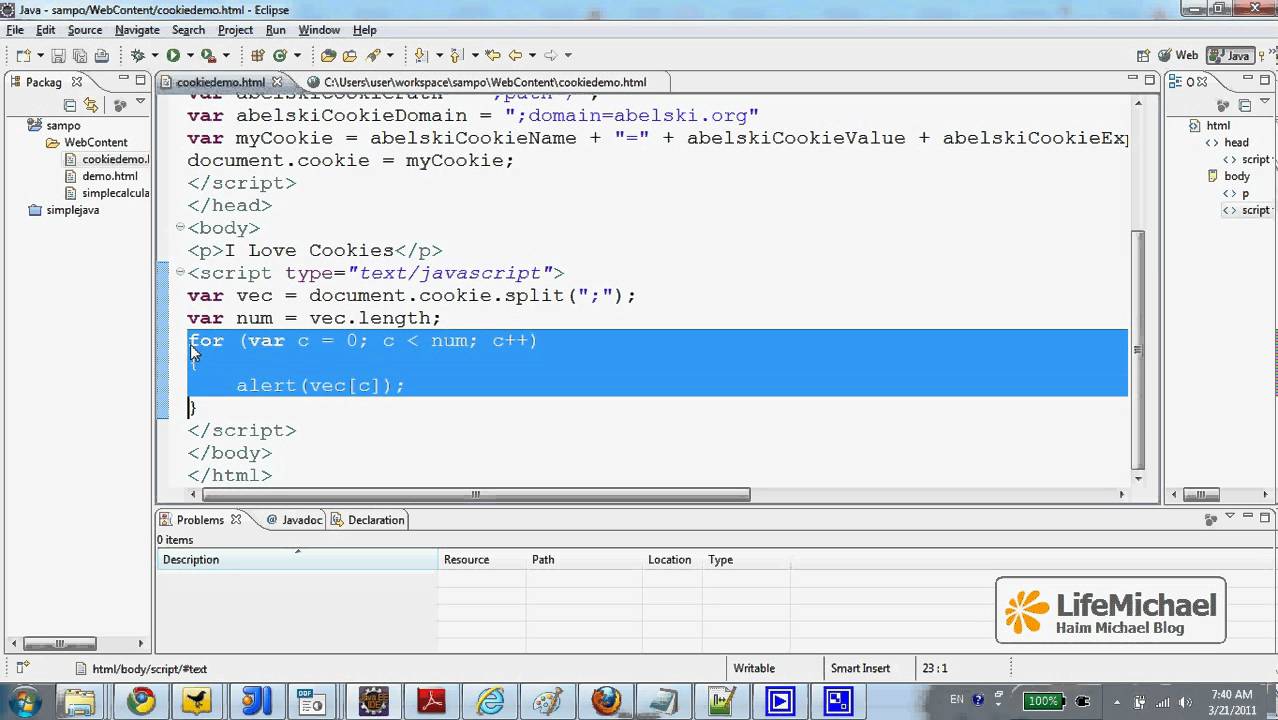Click the Save icon in toolbar
Viewport: 1278px width, 720px height.
coord(58,56)
